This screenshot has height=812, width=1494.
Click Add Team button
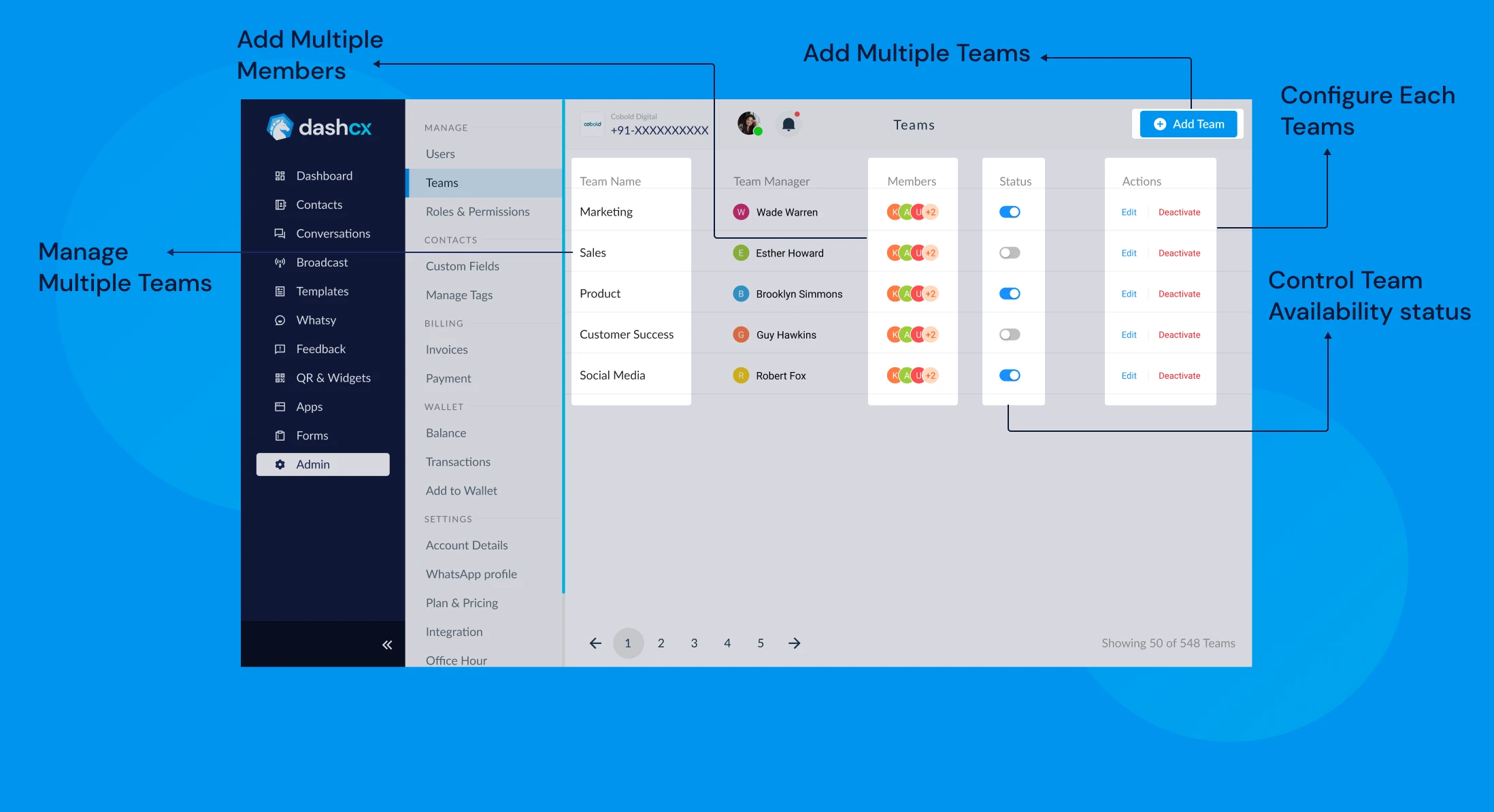tap(1191, 123)
